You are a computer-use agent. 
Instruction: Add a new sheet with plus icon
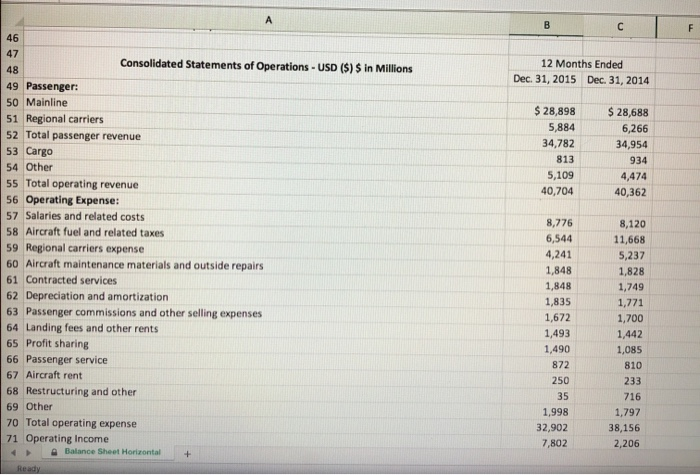pyautogui.click(x=188, y=454)
